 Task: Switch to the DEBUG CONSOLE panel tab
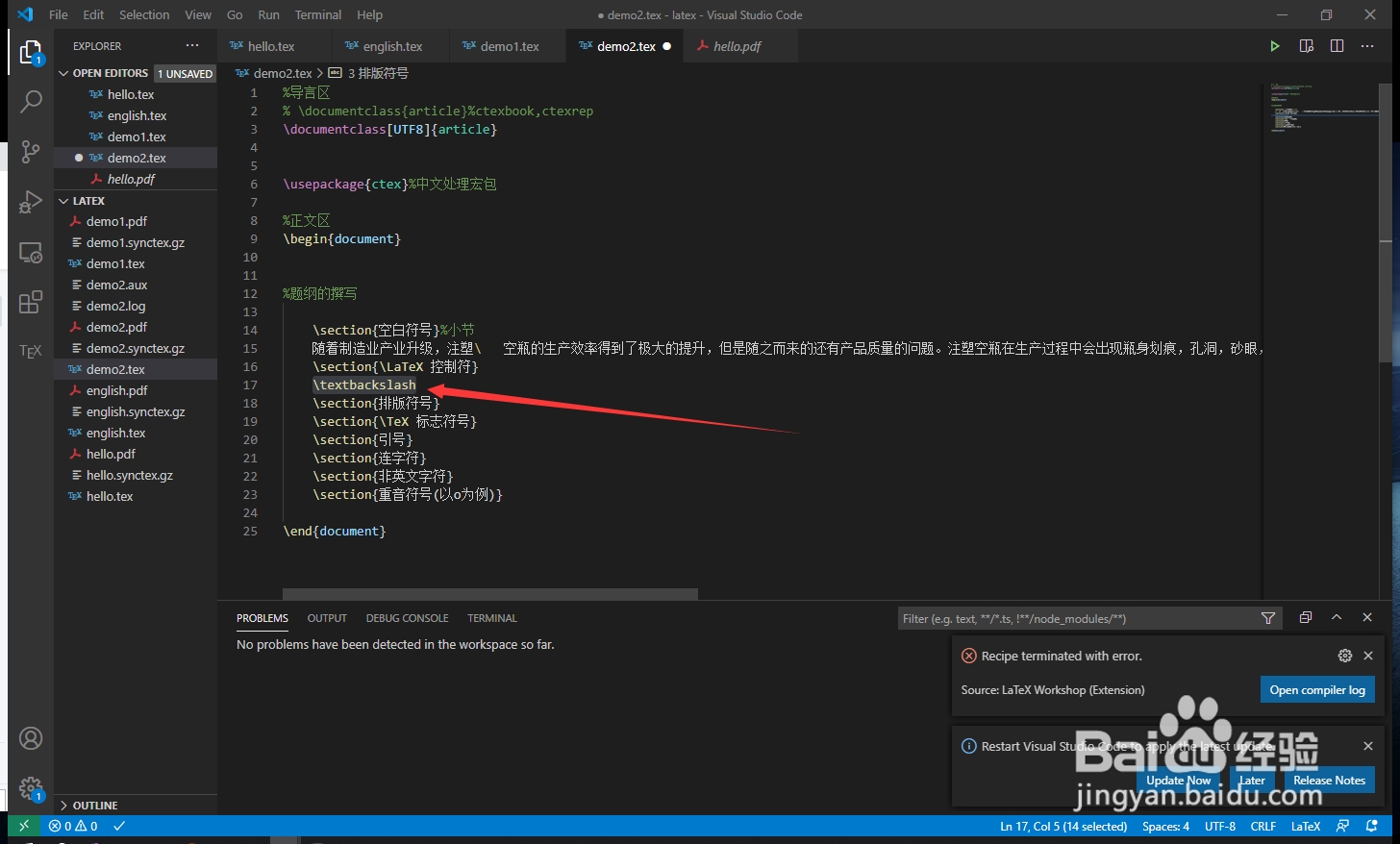(407, 618)
